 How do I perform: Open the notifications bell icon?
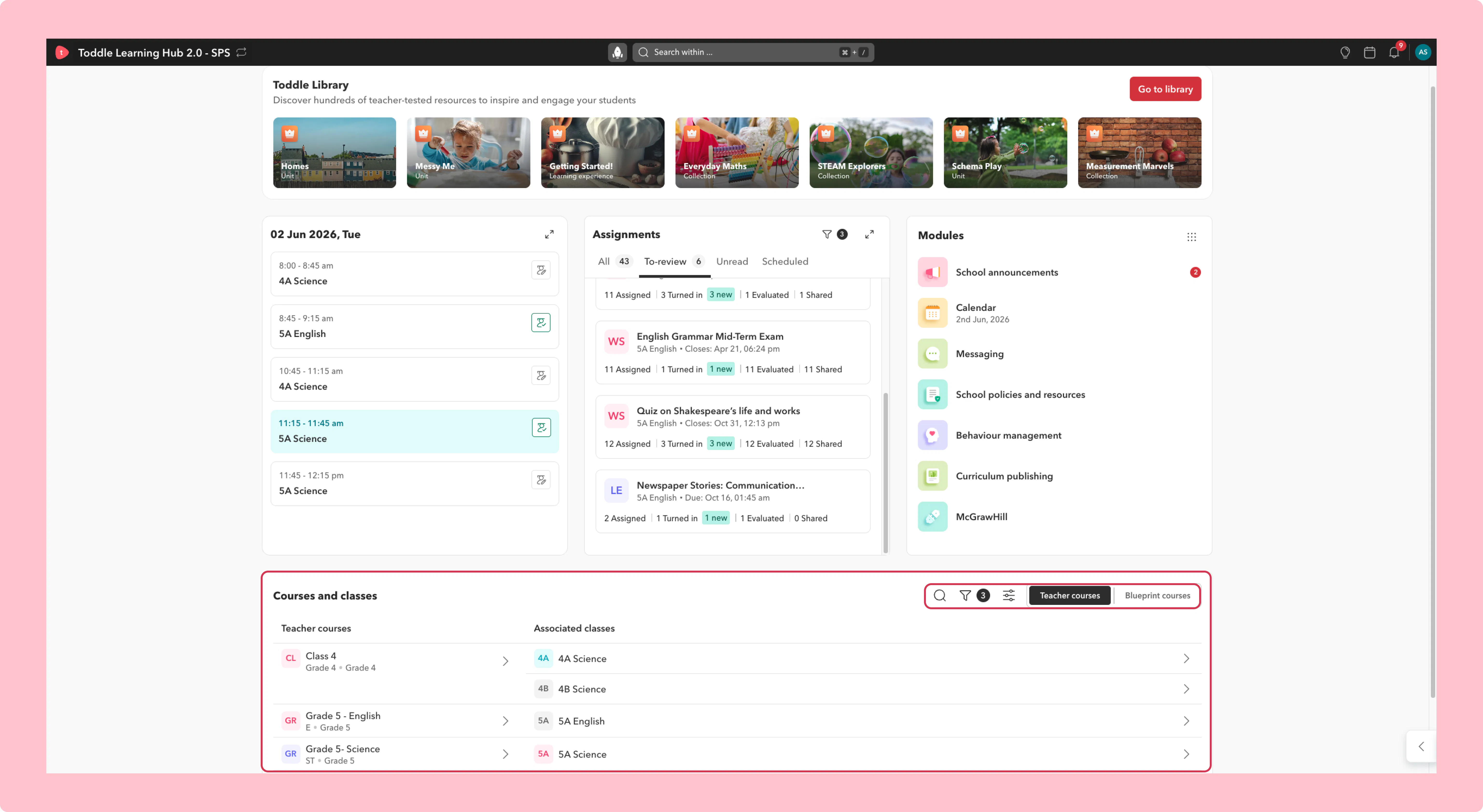point(1394,52)
